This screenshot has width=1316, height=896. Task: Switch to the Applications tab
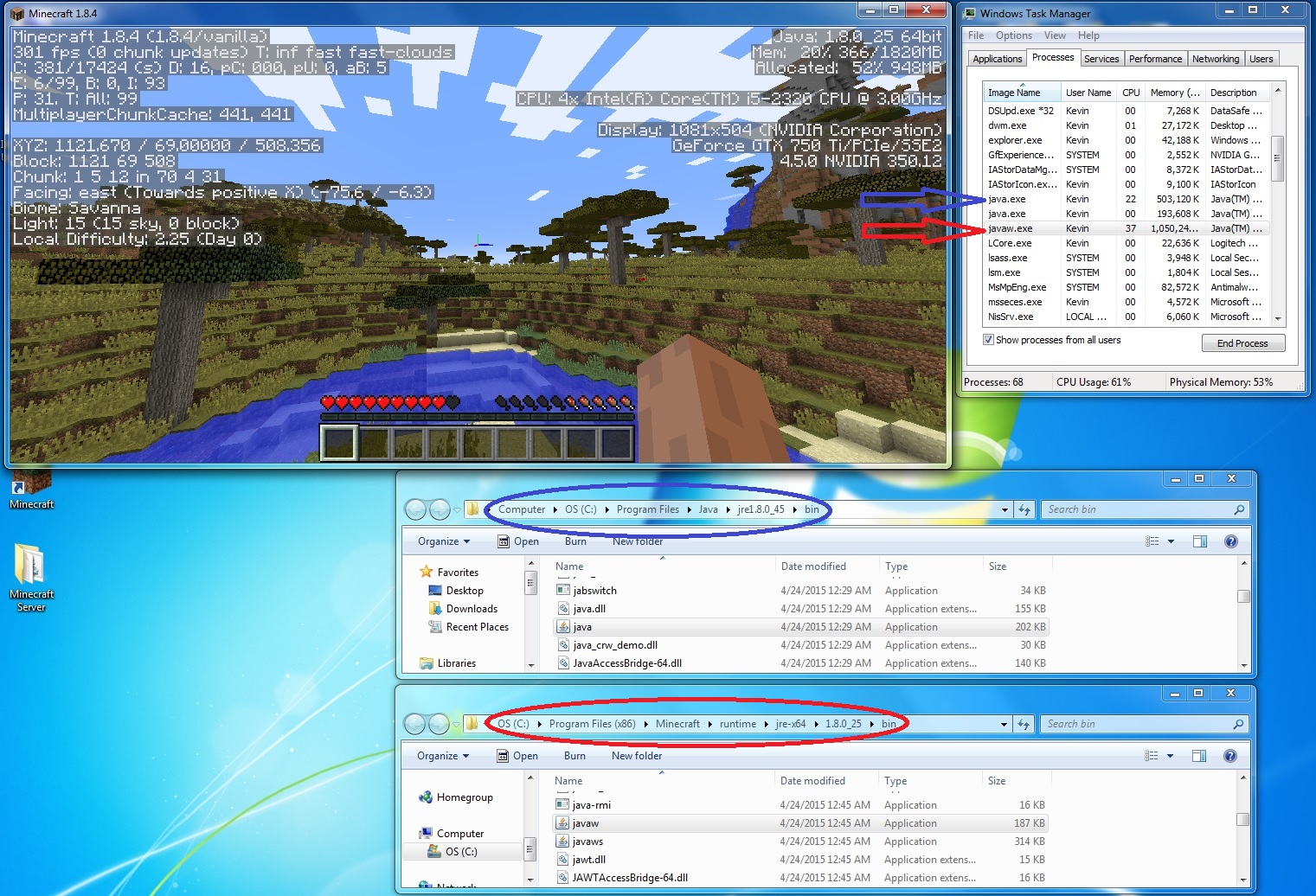998,59
